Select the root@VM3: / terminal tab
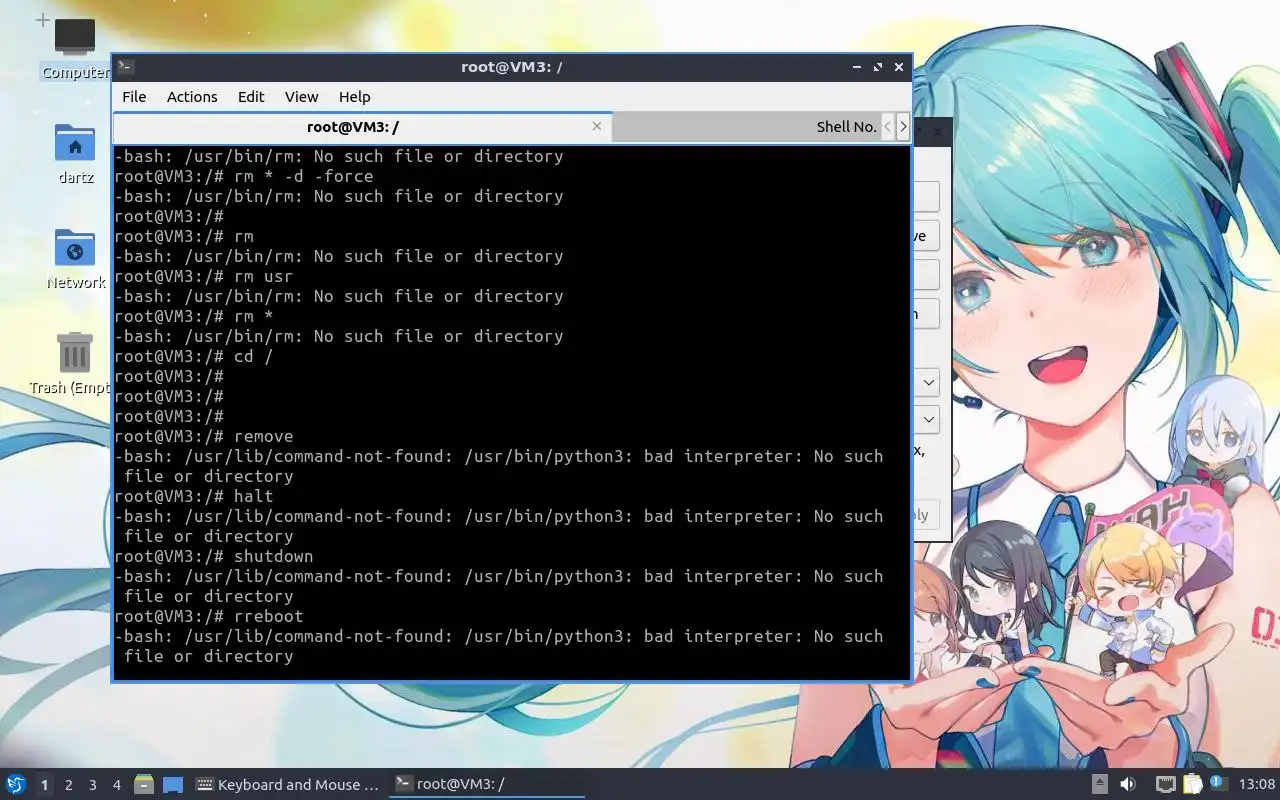1280x800 pixels. pos(362,126)
